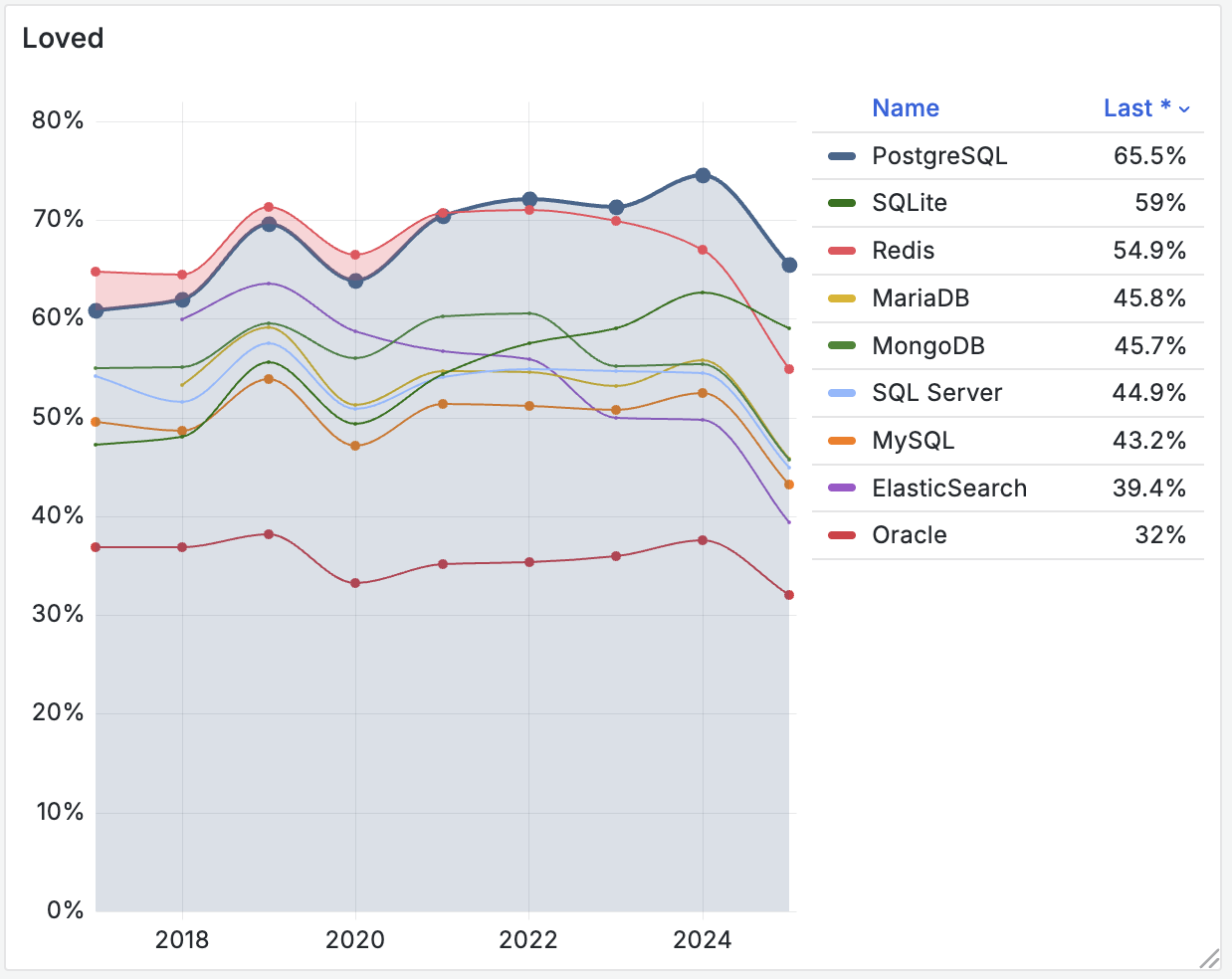Click the MariaDB legend color icon
This screenshot has height=979, width=1232.
pos(841,297)
